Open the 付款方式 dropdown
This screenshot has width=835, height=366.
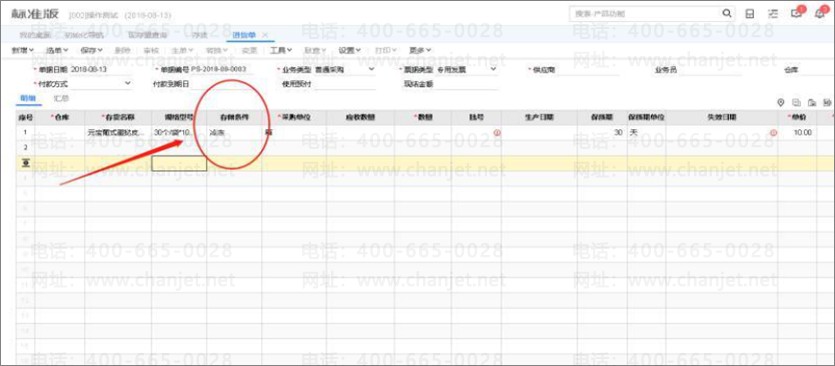click(127, 84)
